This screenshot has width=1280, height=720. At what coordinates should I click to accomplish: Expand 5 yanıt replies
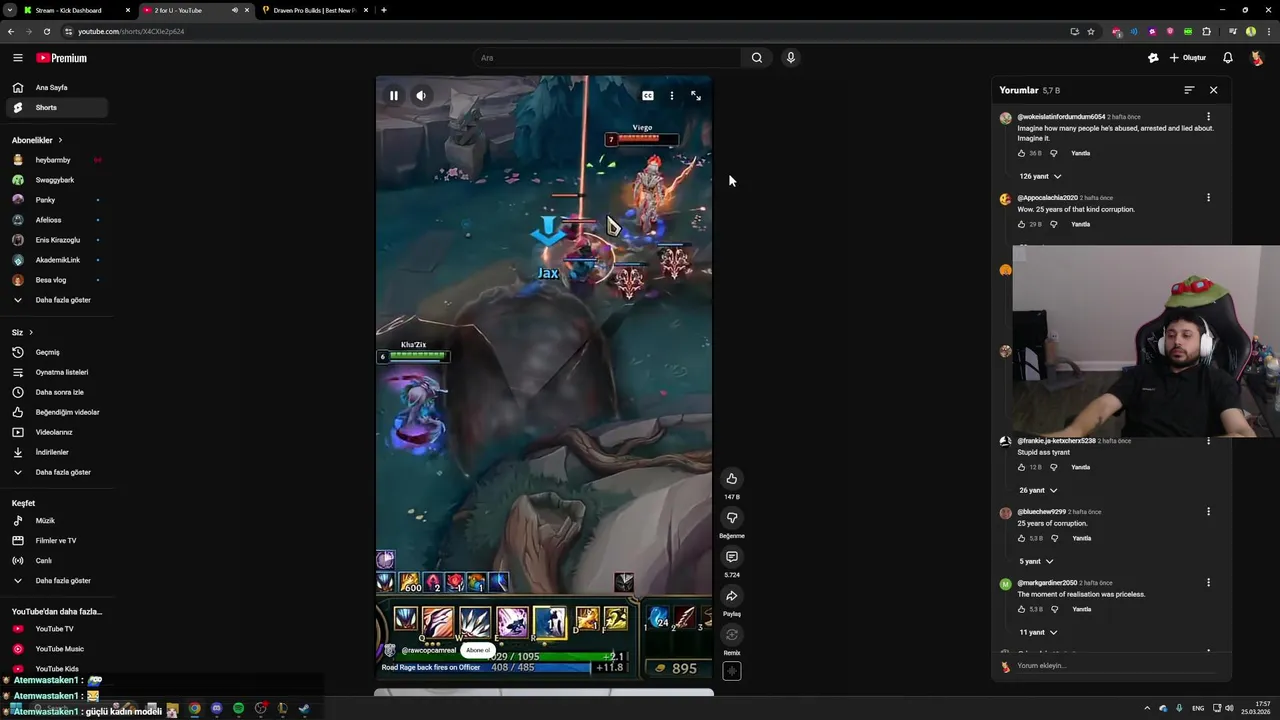pos(1036,561)
